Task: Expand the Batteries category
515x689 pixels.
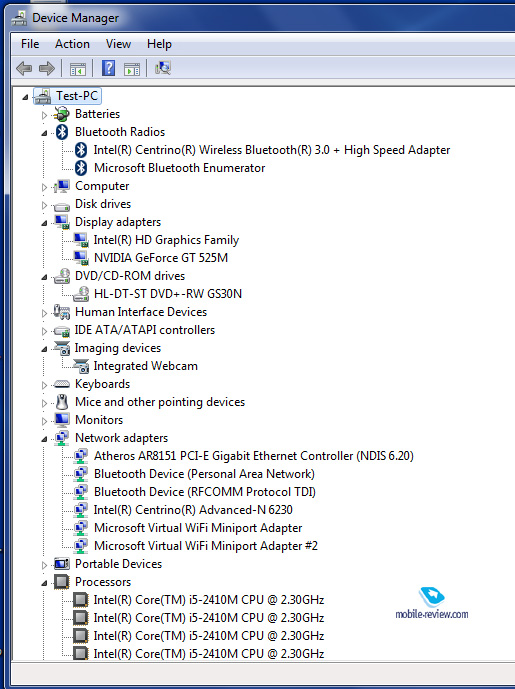Action: tap(44, 115)
